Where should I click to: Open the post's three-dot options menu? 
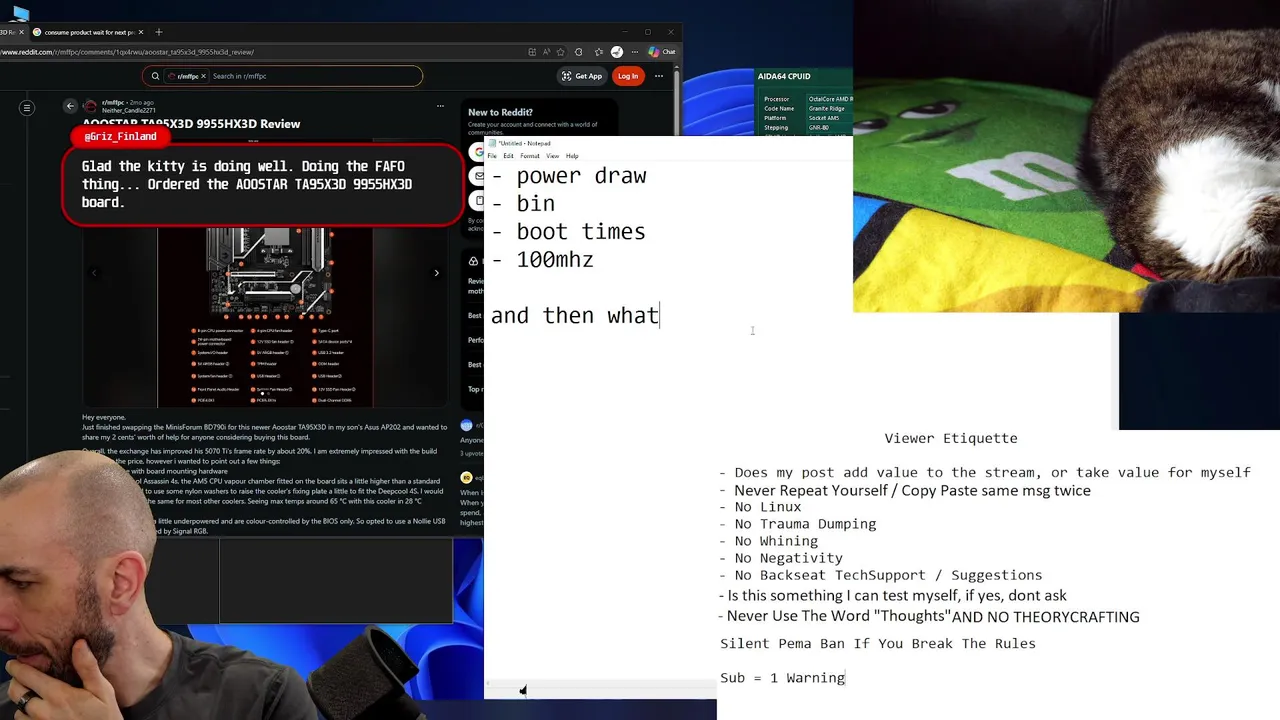coord(440,106)
